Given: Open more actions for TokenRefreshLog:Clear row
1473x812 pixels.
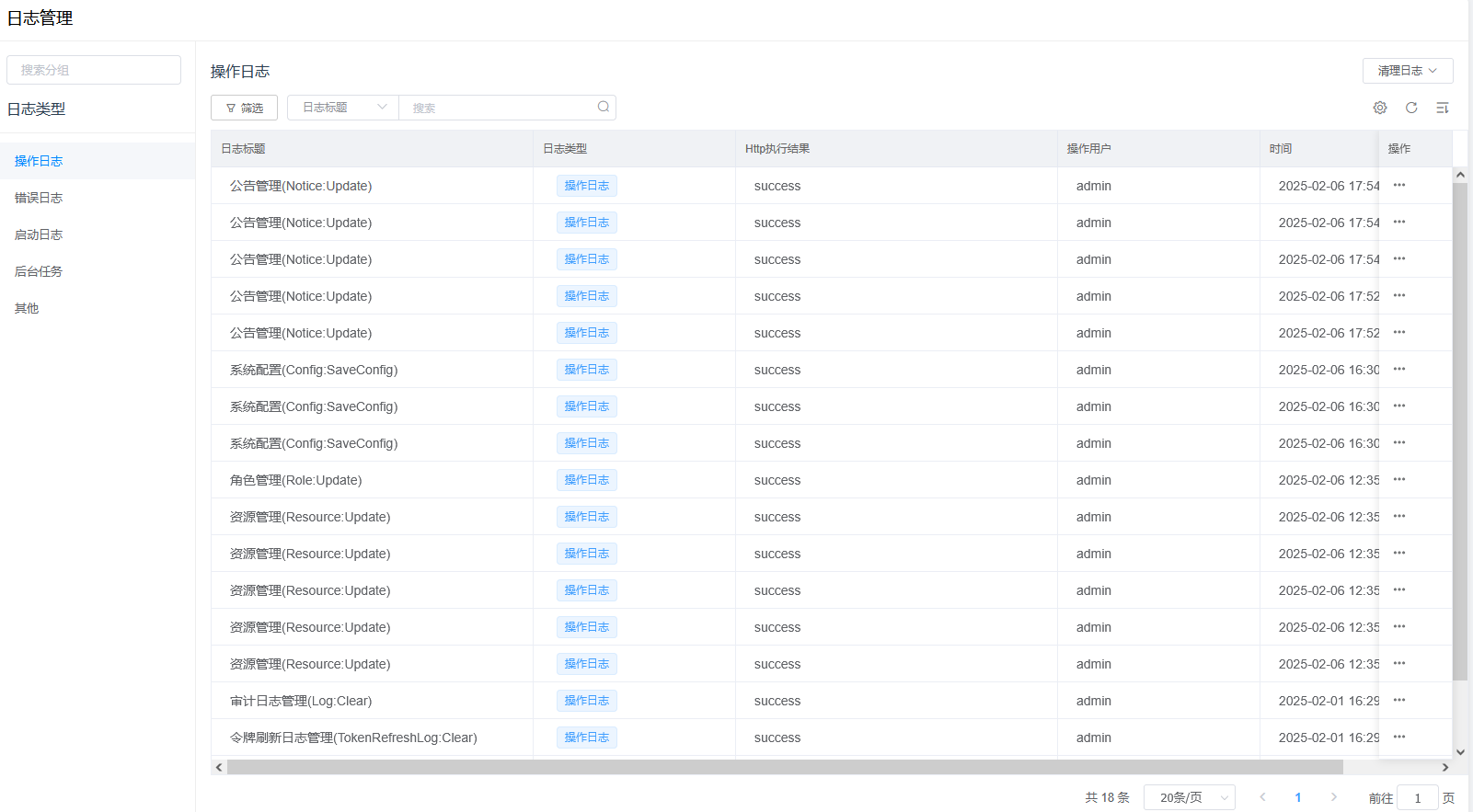Looking at the screenshot, I should 1399,738.
